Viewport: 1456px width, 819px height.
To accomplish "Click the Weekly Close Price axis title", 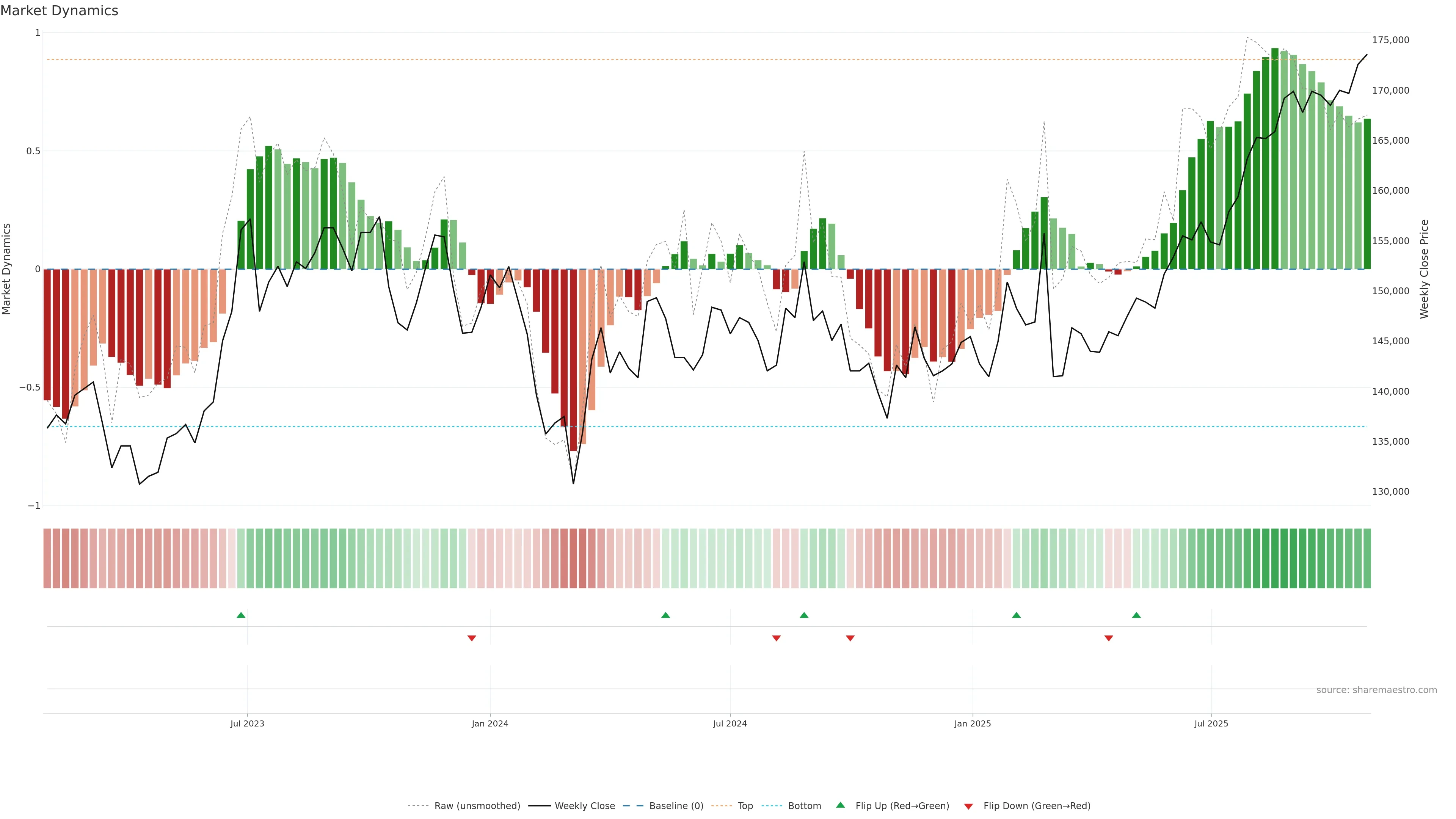I will tap(1425, 269).
